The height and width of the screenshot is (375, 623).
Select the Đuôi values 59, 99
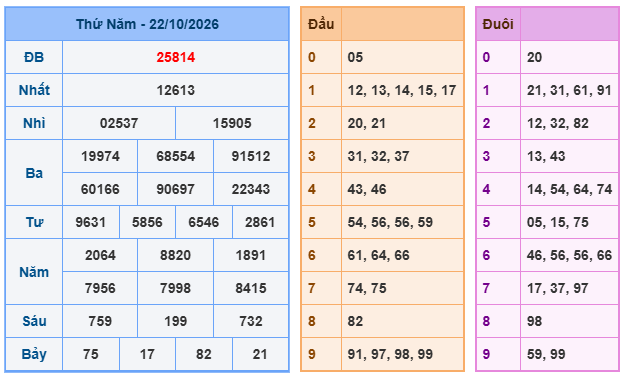coord(546,354)
